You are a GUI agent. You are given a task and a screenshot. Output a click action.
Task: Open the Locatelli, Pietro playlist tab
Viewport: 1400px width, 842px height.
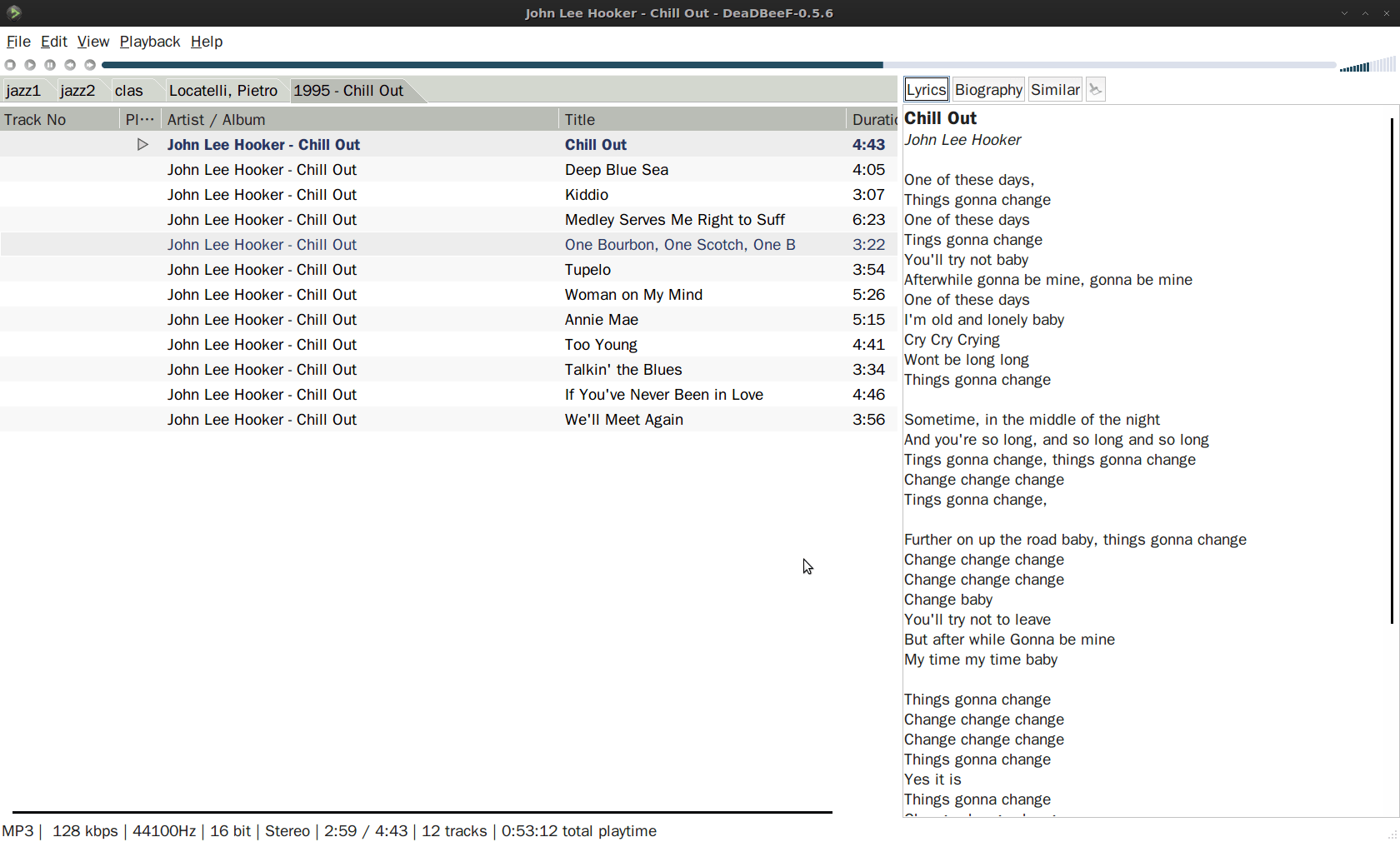223,91
